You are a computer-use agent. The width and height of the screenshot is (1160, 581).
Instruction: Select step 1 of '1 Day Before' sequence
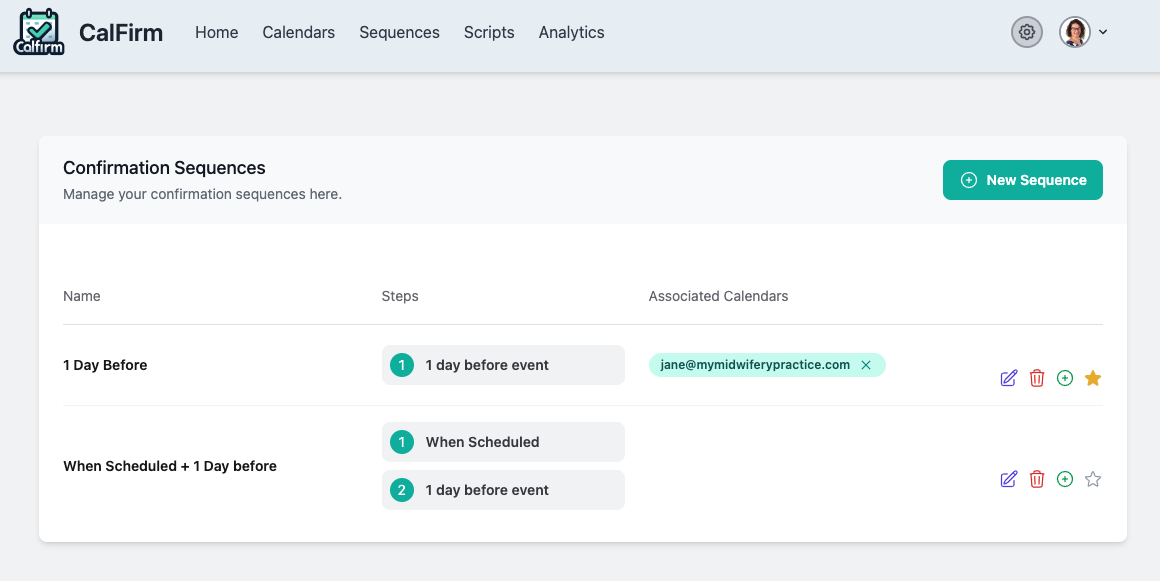503,365
